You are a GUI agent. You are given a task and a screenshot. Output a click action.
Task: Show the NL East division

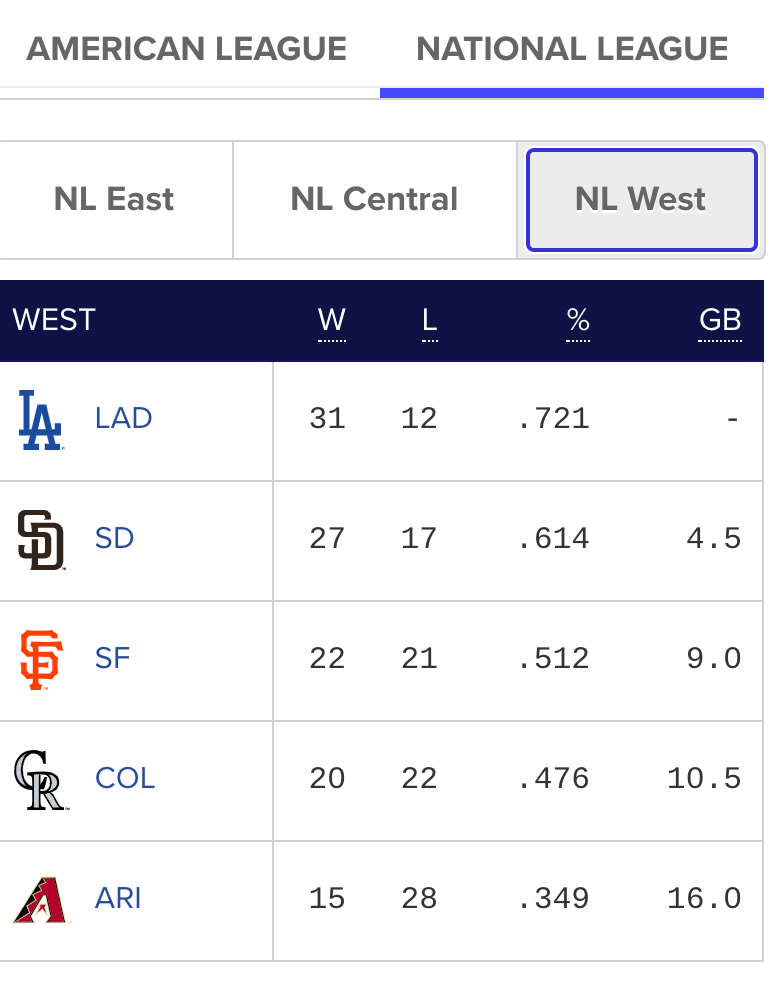point(114,199)
